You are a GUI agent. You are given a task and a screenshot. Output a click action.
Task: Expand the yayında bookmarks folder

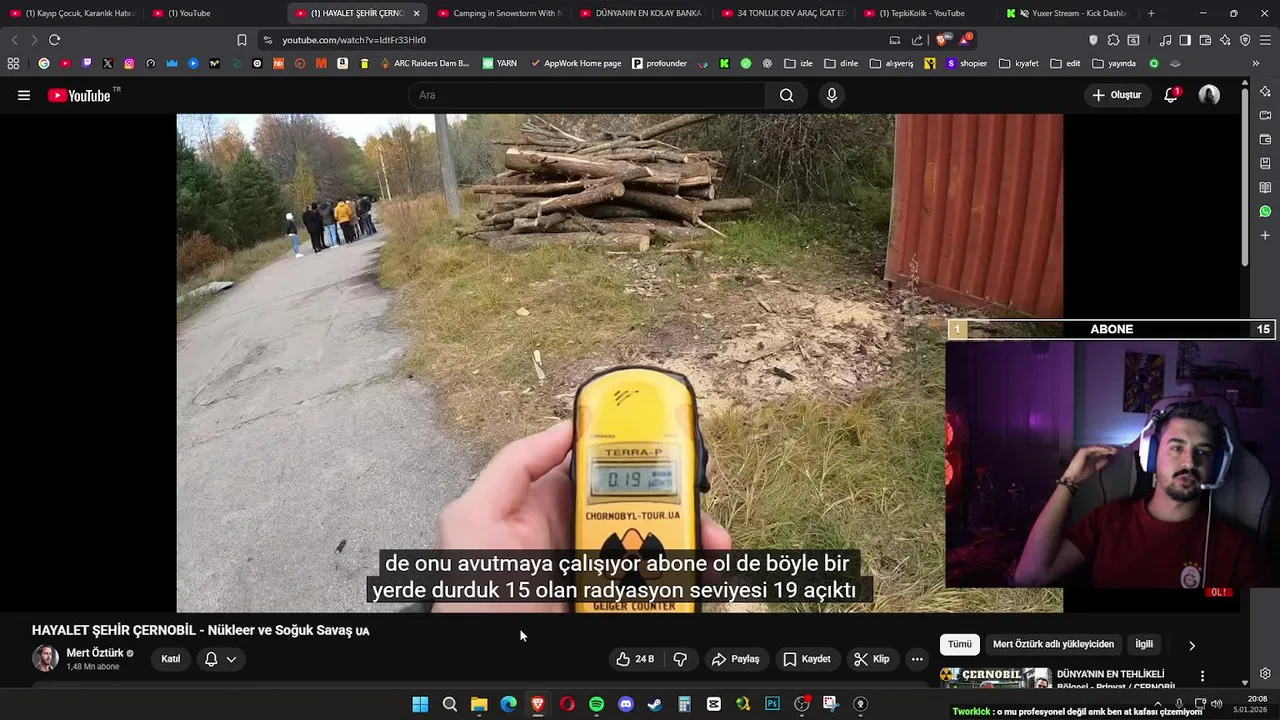(1114, 63)
